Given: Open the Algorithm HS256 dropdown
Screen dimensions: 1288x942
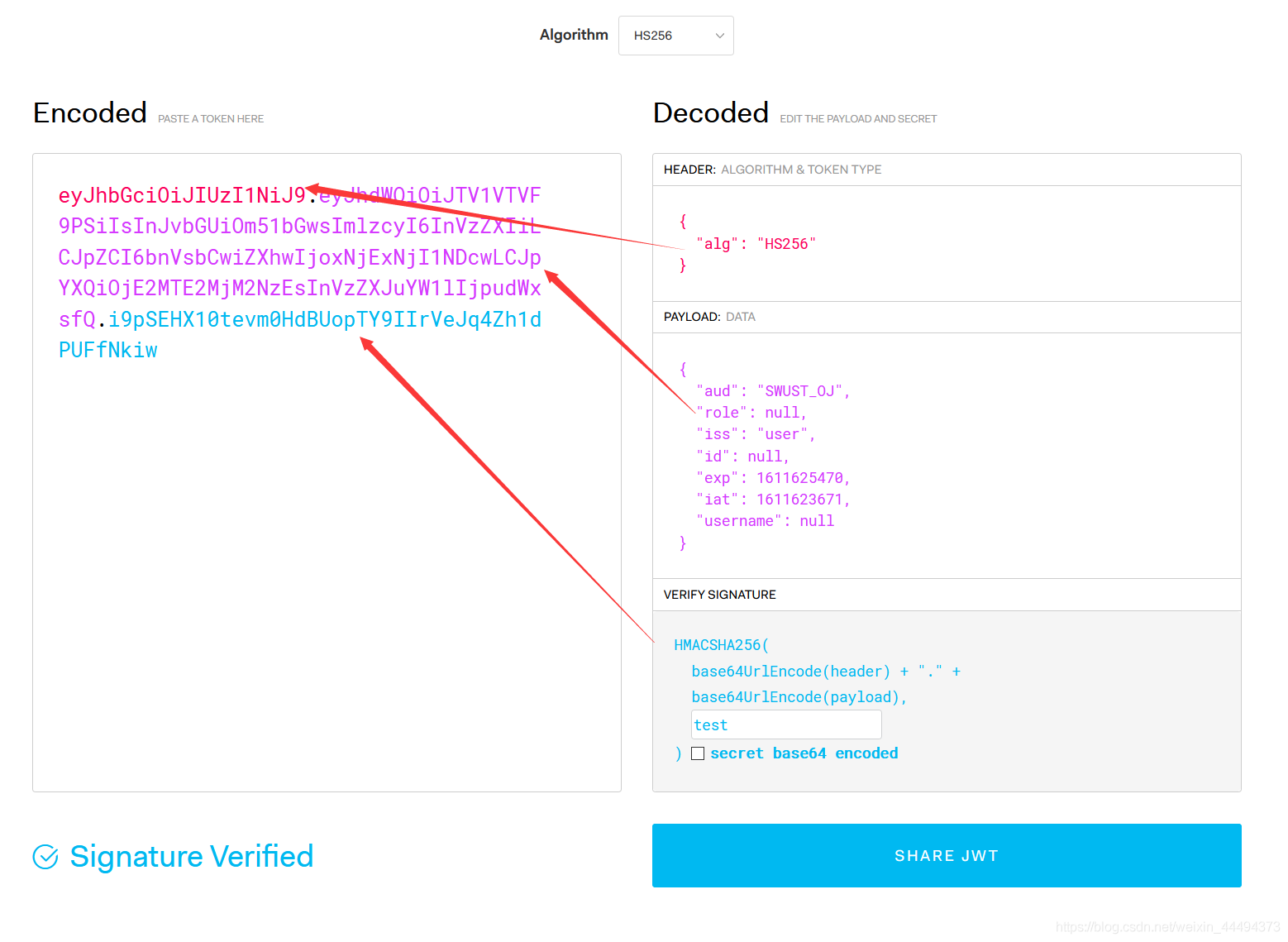Looking at the screenshot, I should tap(675, 36).
